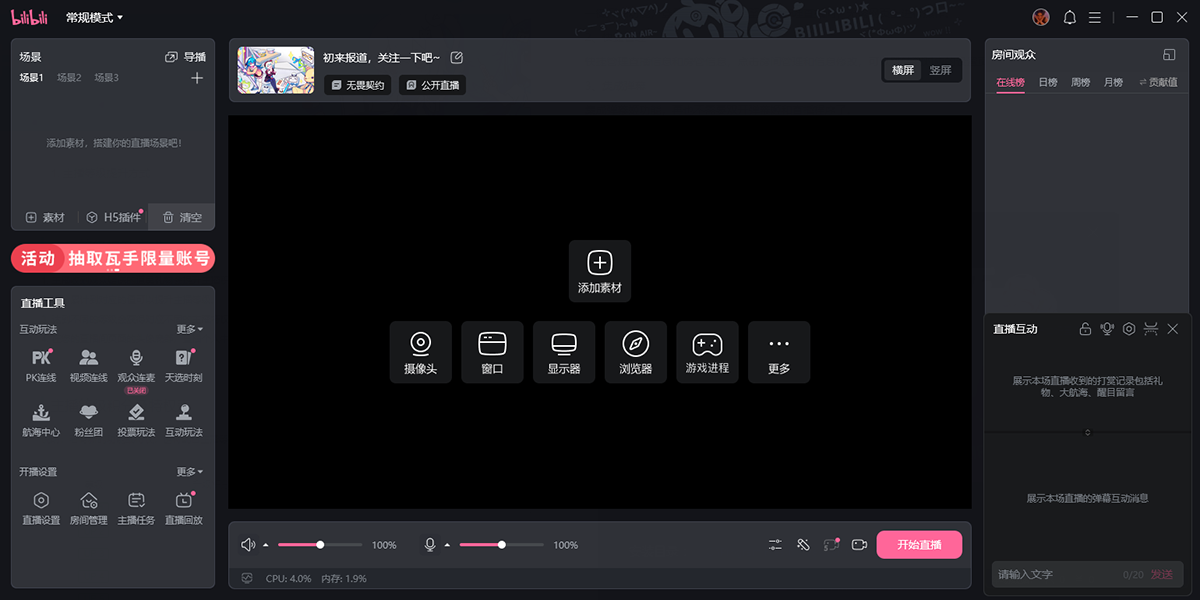Open 房间管理 room management

(x=88, y=508)
